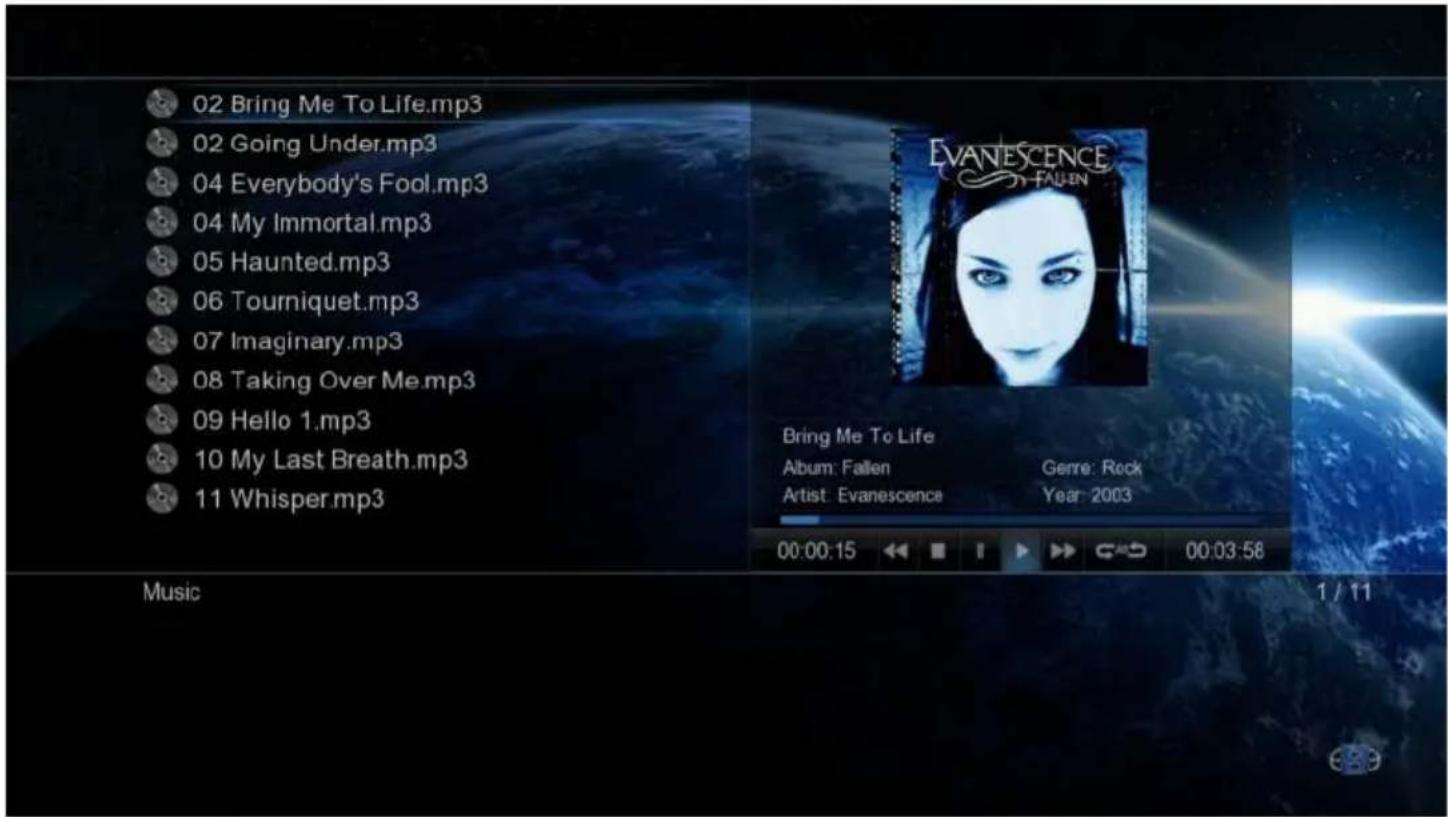Image resolution: width=1448 pixels, height=817 pixels.
Task: Click the disc icon beside Haunted.mp3
Action: pyautogui.click(x=161, y=262)
